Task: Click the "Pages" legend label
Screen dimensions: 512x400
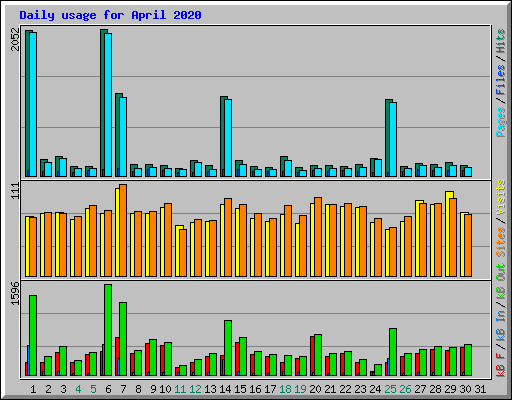Action: click(501, 122)
